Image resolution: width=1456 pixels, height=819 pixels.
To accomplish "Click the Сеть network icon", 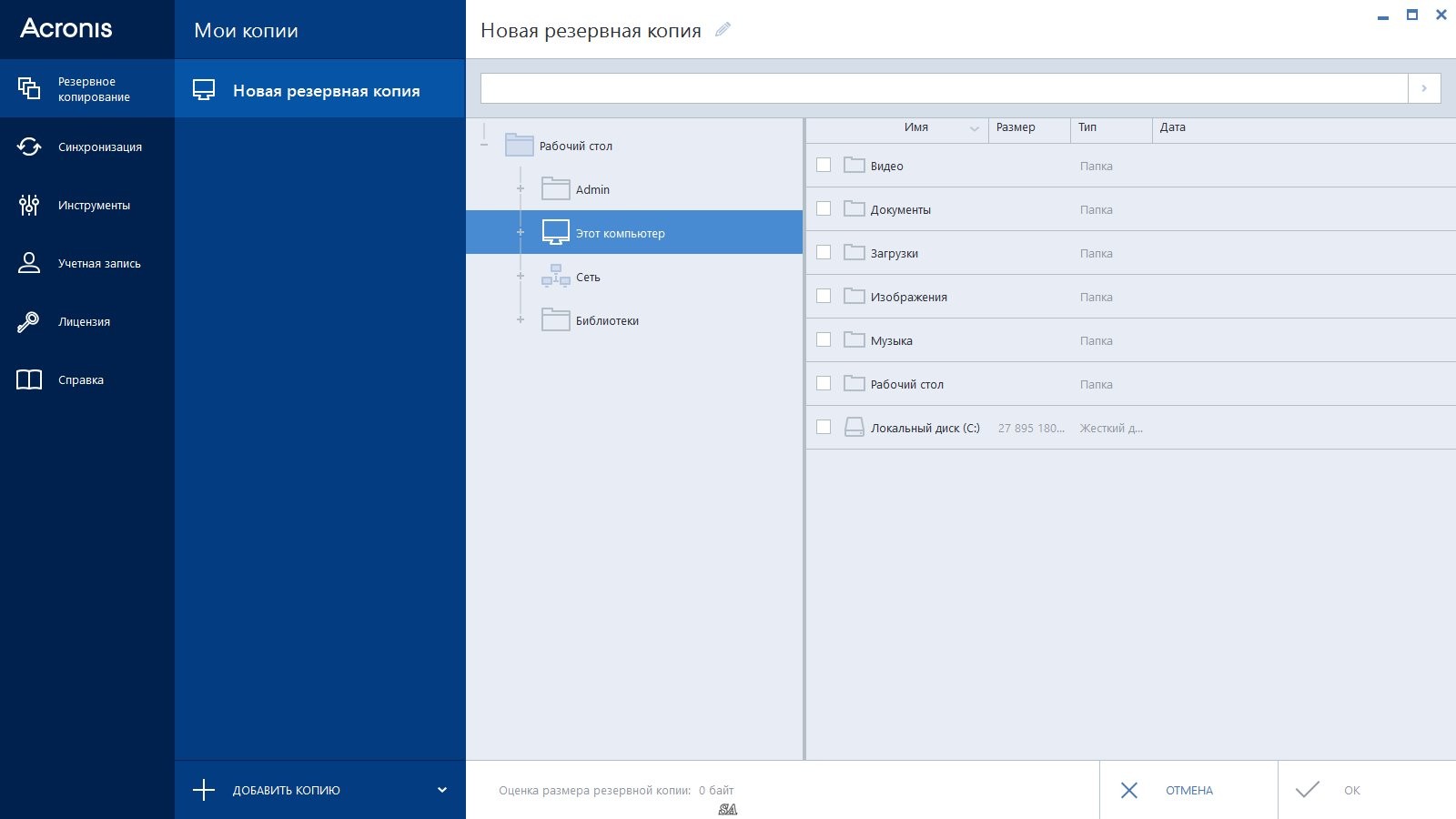I will [x=555, y=276].
